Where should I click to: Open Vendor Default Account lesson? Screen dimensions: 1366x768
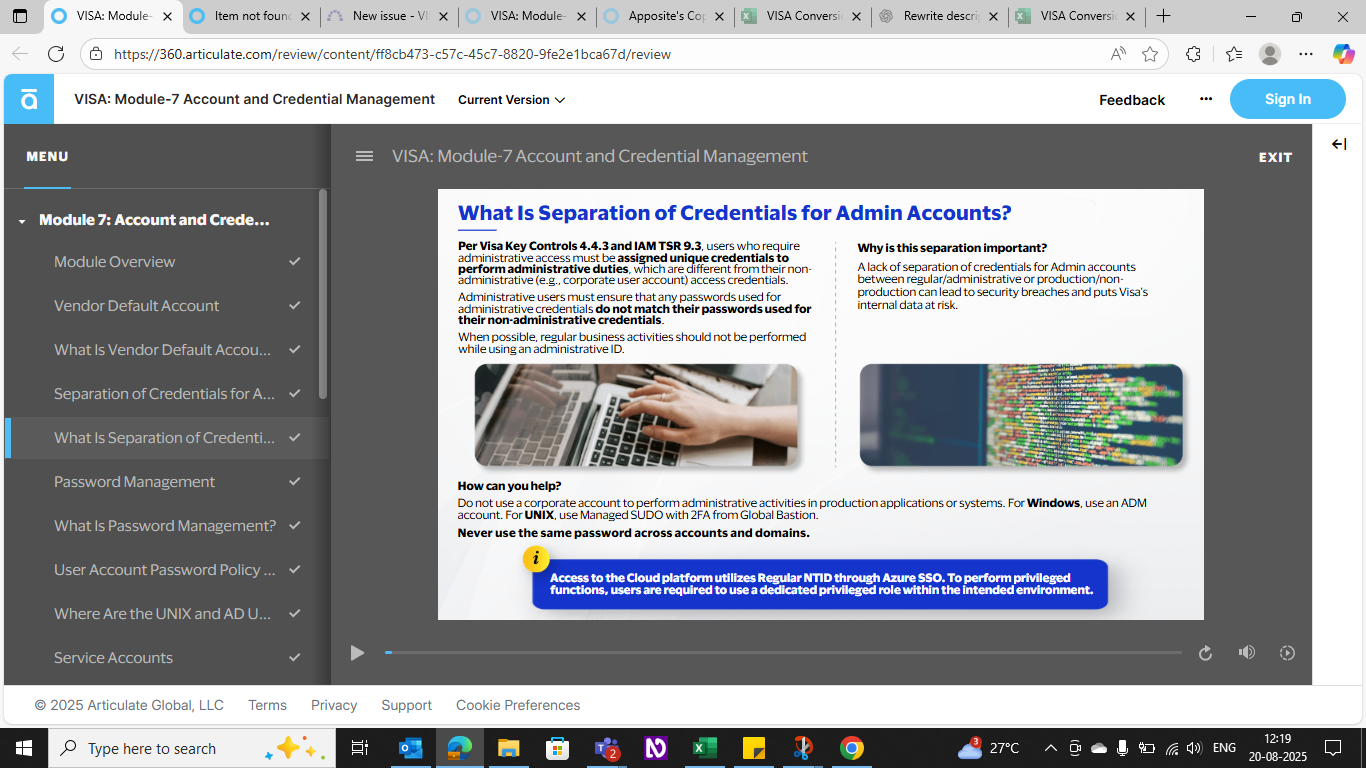[167, 306]
